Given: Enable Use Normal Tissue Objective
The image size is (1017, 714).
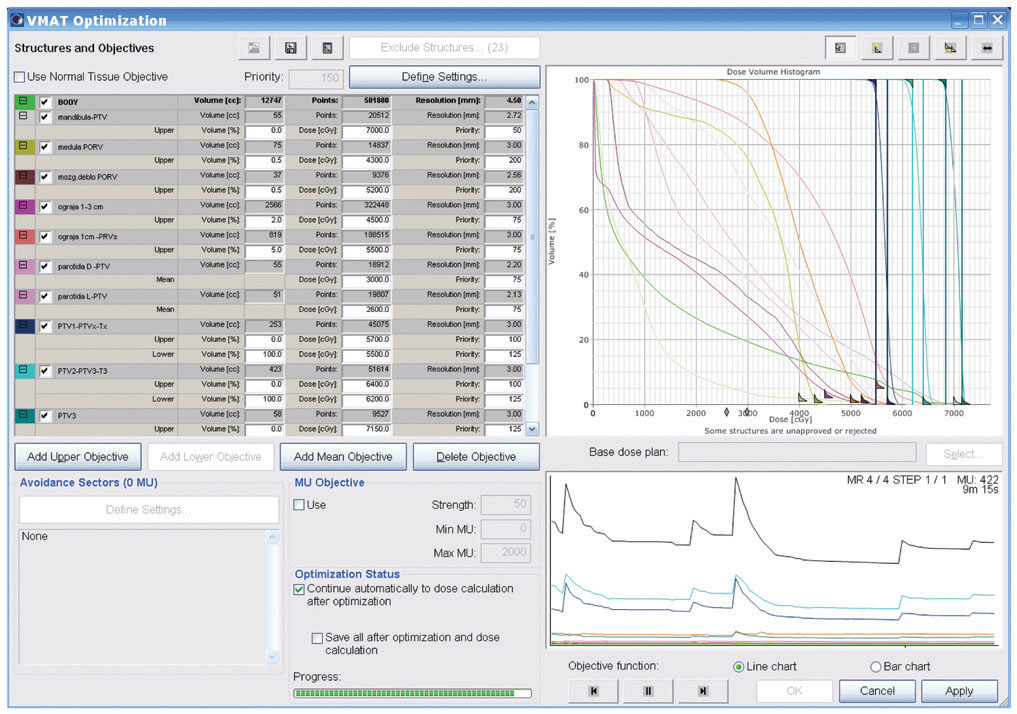Looking at the screenshot, I should coord(20,77).
